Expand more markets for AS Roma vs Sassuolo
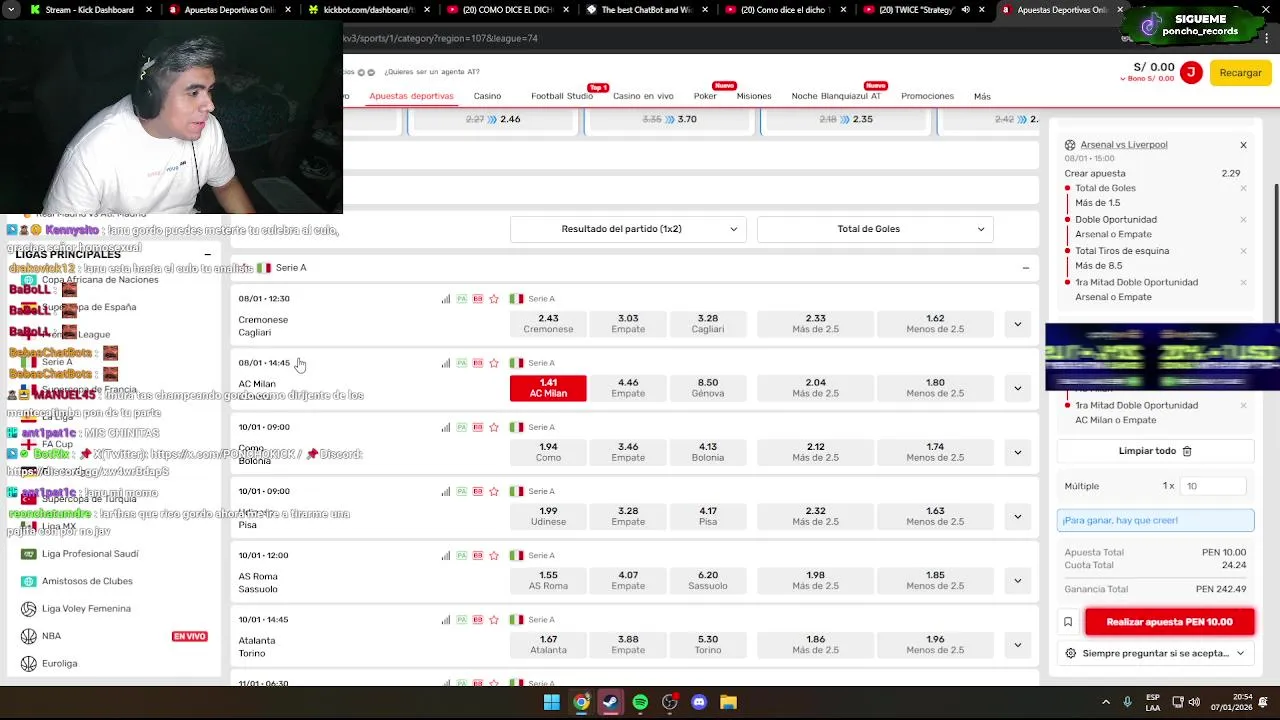The image size is (1280, 720). click(1017, 580)
